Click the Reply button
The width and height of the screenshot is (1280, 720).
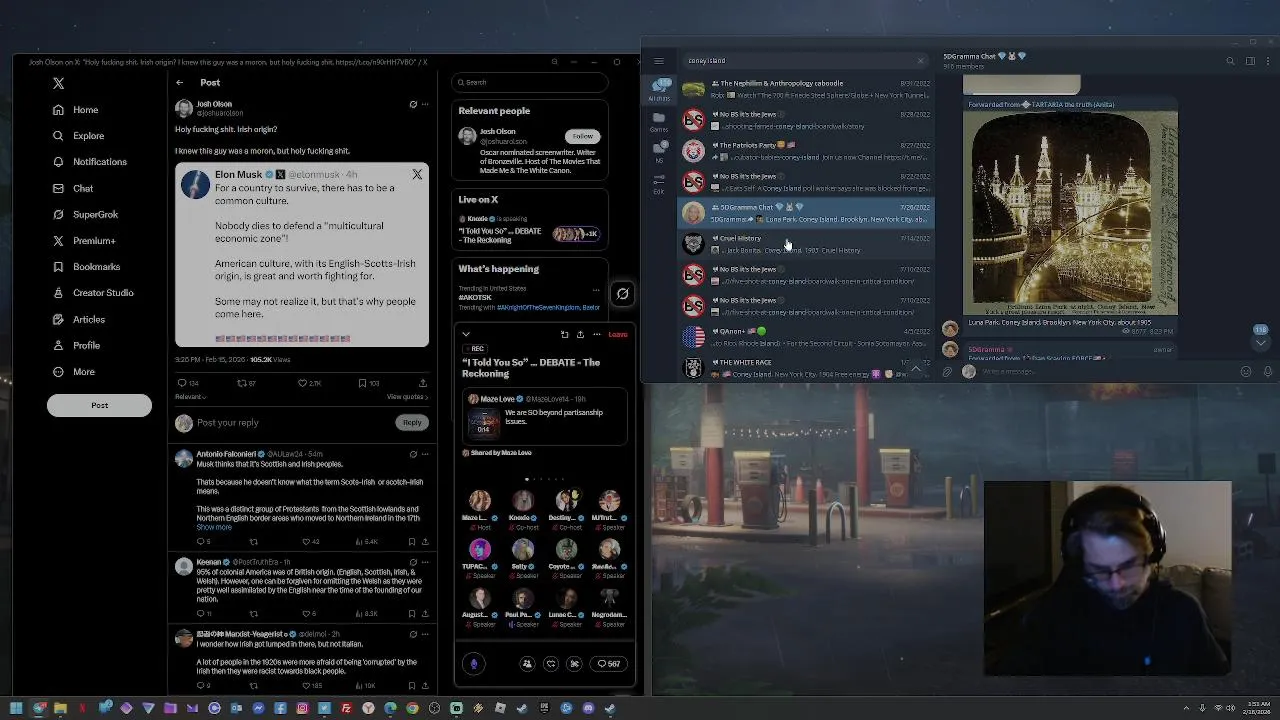pyautogui.click(x=412, y=423)
